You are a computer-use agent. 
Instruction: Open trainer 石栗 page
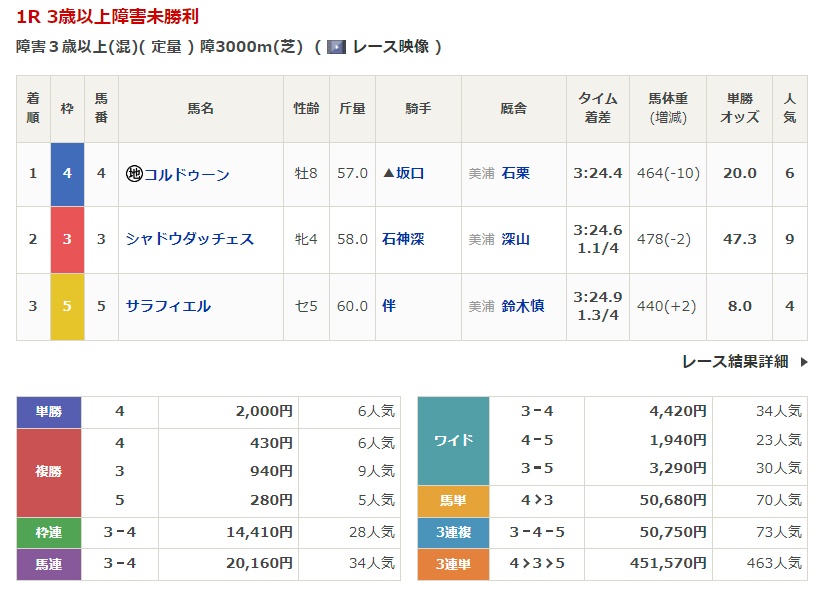point(516,173)
